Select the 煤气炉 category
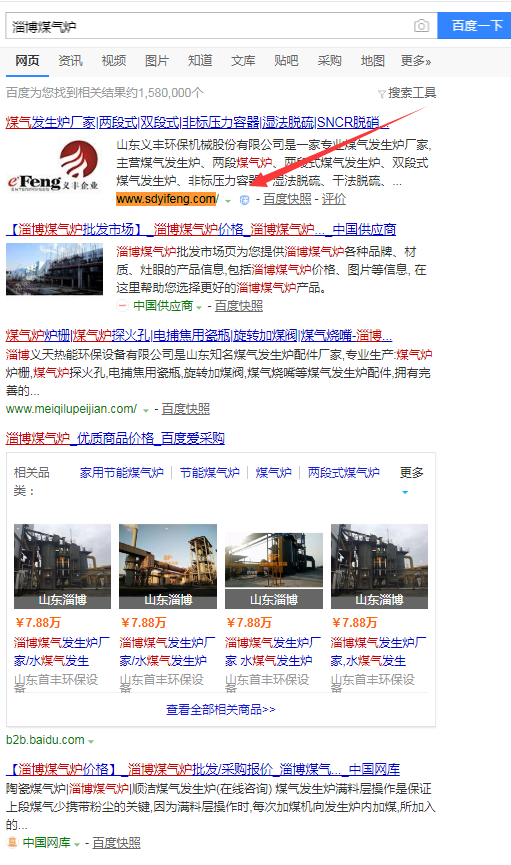Screen dimensions: 511x865 [x=273, y=473]
